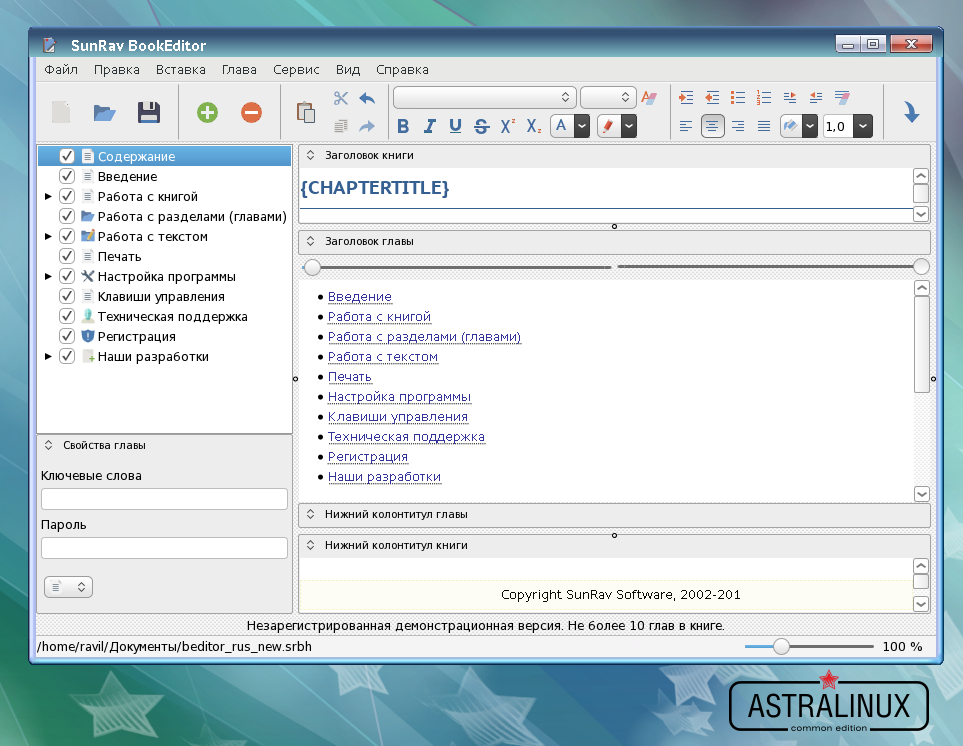Center align the text

coord(712,126)
